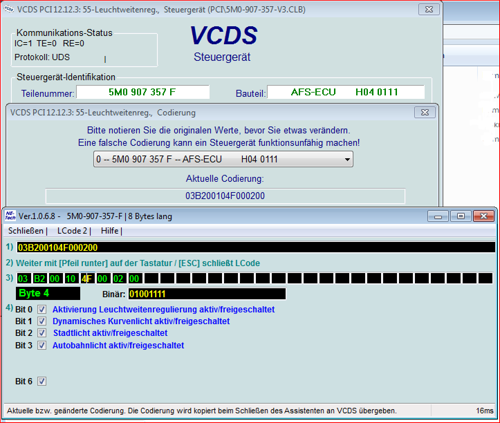
Task: Select byte 2 cell with value 00
Action: coord(55,278)
